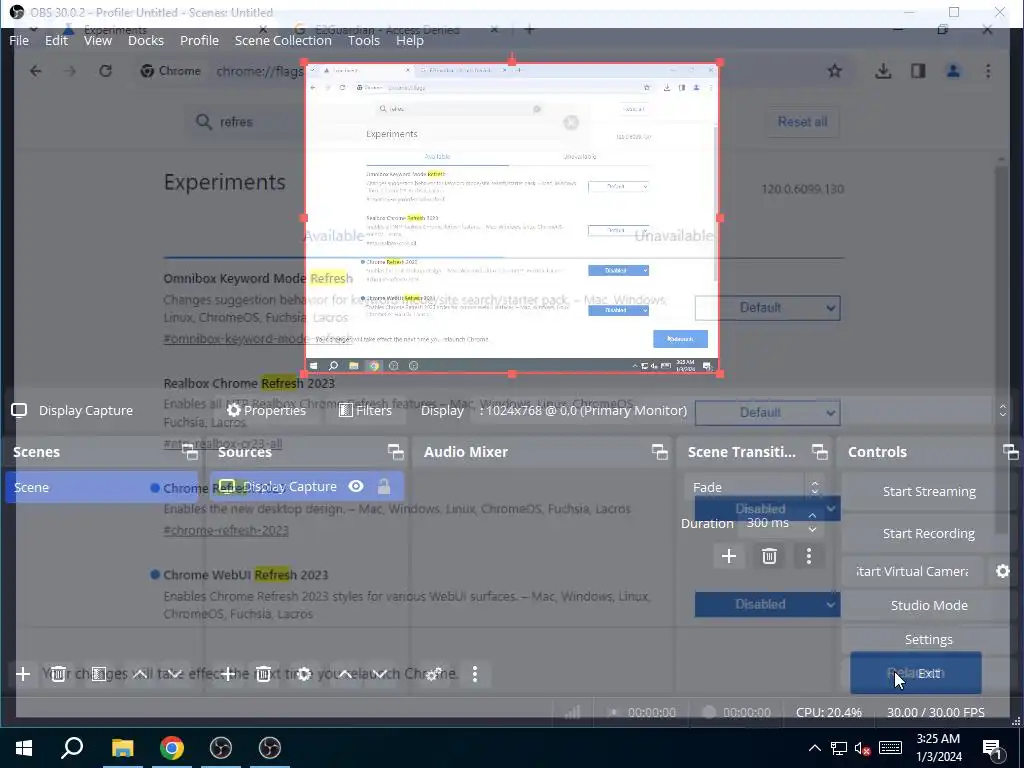1024x768 pixels.
Task: Toggle visibility eye of Display Capture source
Action: [356, 486]
